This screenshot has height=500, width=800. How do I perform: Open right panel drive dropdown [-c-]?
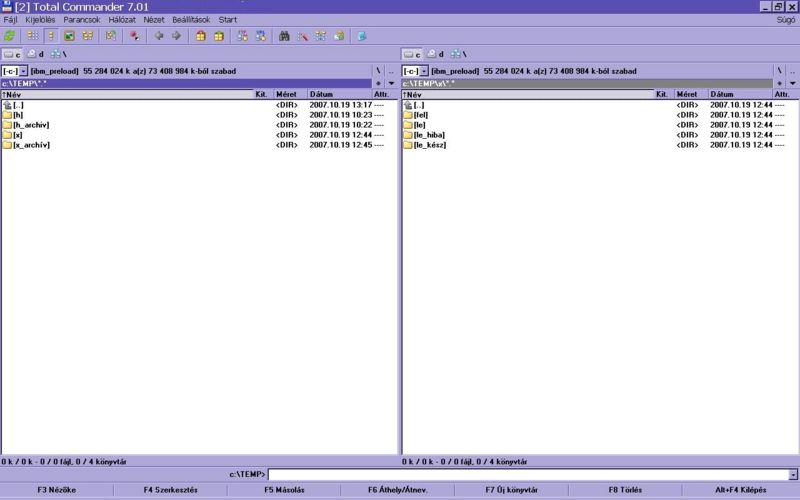coord(414,71)
